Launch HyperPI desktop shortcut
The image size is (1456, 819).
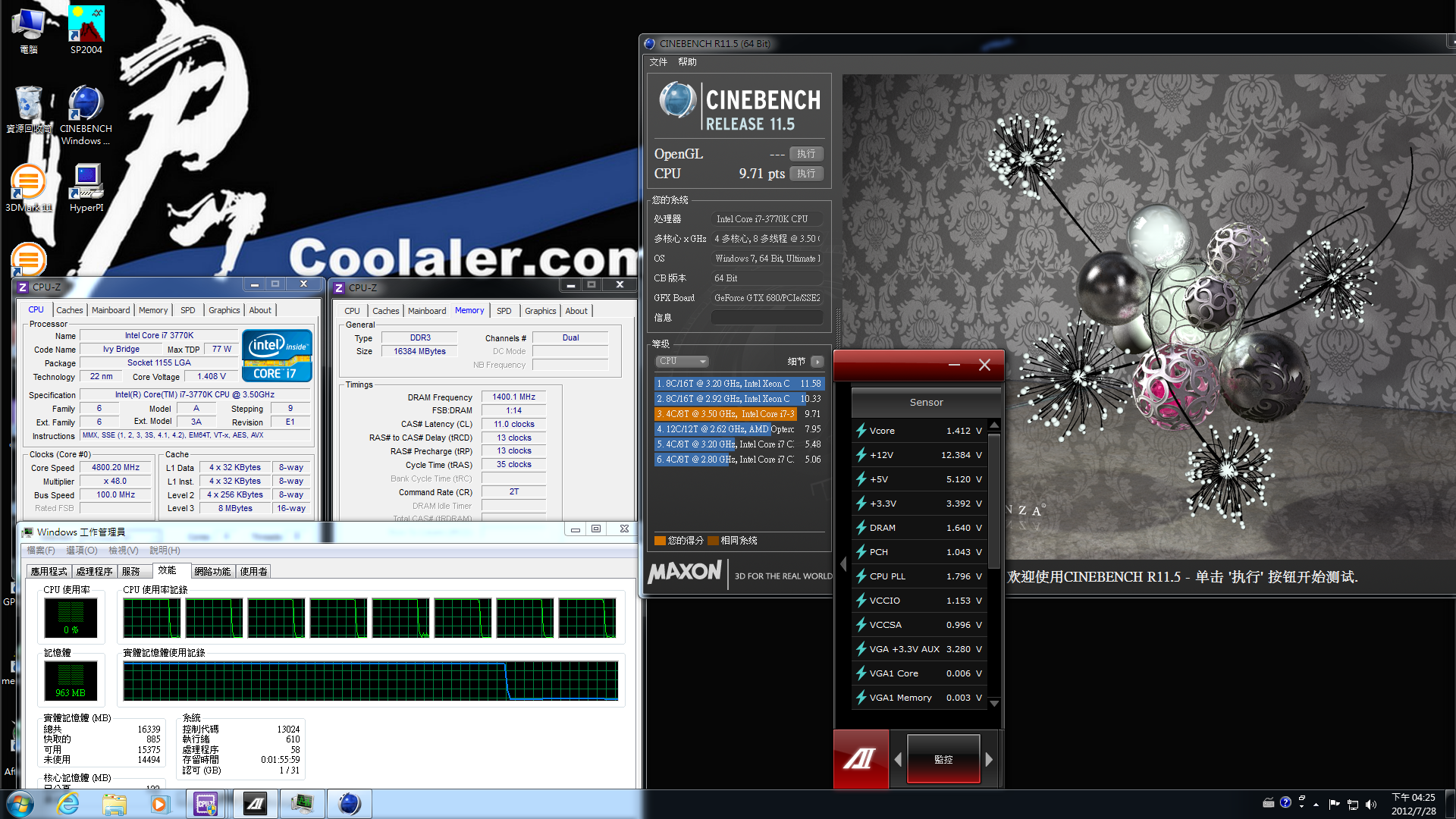coord(86,188)
